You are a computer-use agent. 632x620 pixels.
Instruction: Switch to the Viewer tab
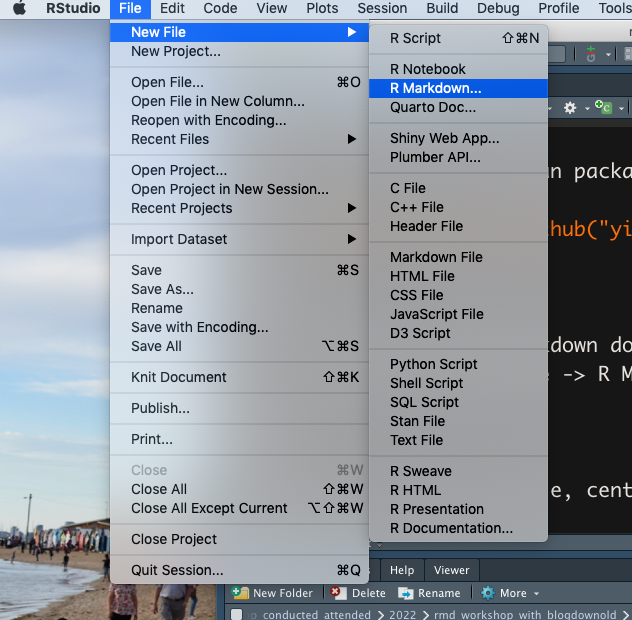coord(451,570)
